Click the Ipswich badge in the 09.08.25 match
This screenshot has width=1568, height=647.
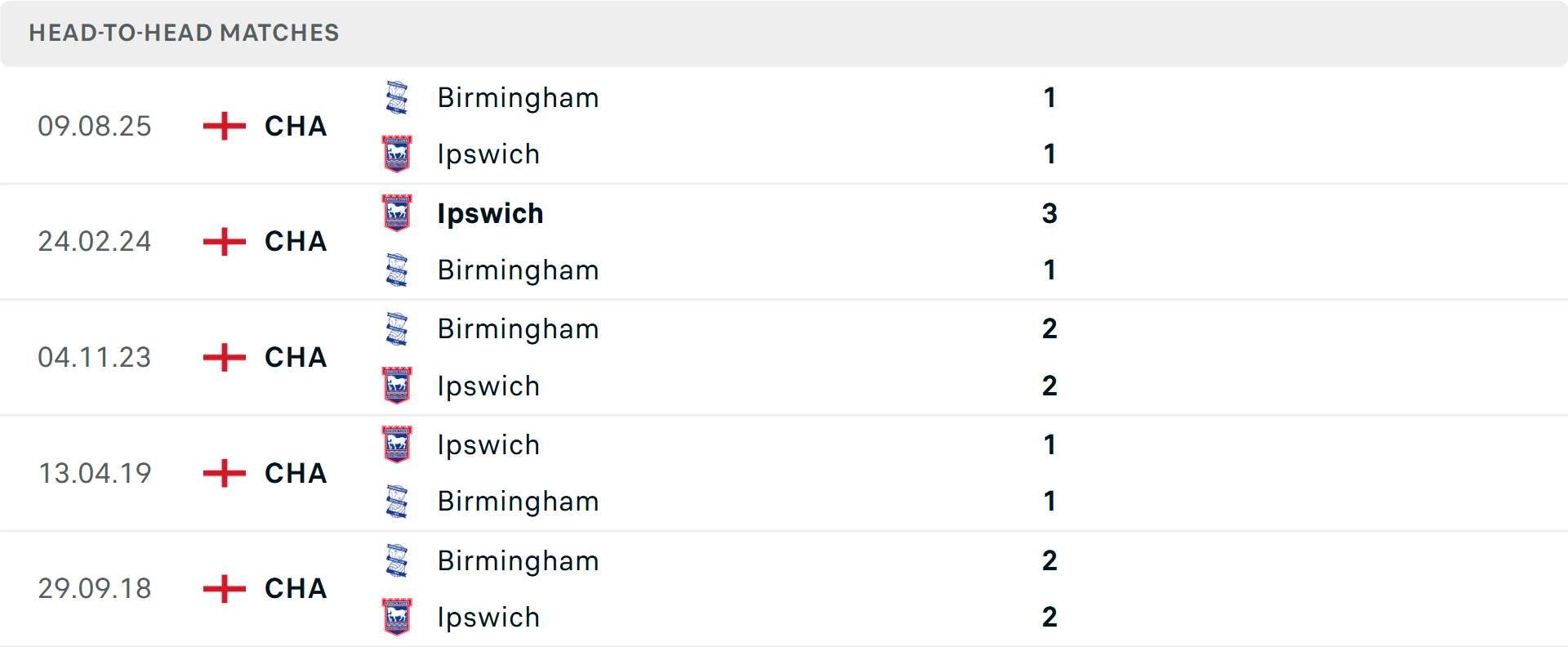tap(397, 154)
